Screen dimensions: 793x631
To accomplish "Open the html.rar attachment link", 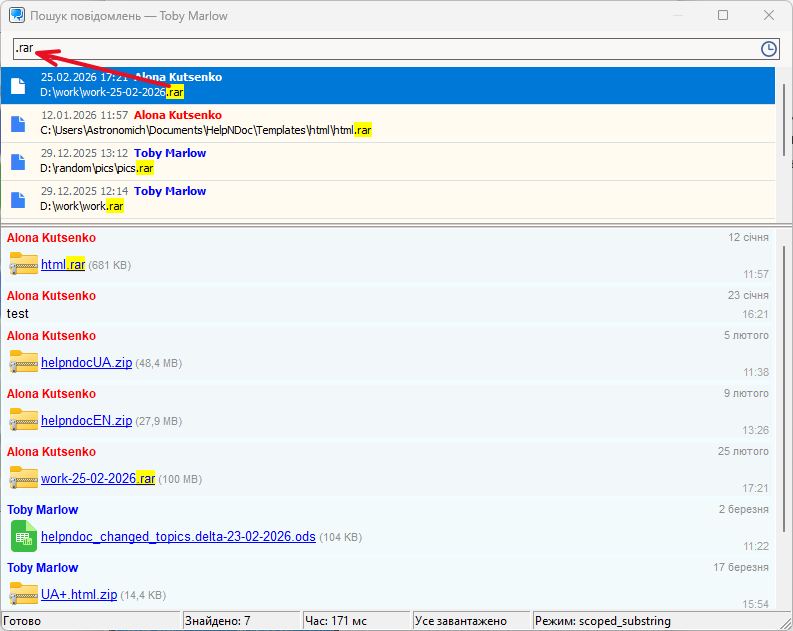I will pos(63,264).
